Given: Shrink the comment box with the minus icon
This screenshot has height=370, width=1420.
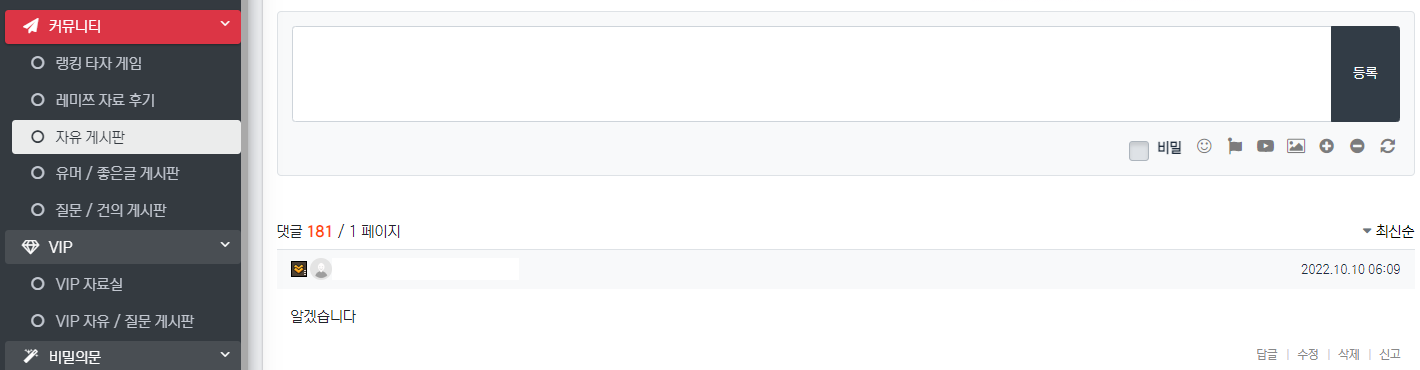Looking at the screenshot, I should pyautogui.click(x=1357, y=146).
